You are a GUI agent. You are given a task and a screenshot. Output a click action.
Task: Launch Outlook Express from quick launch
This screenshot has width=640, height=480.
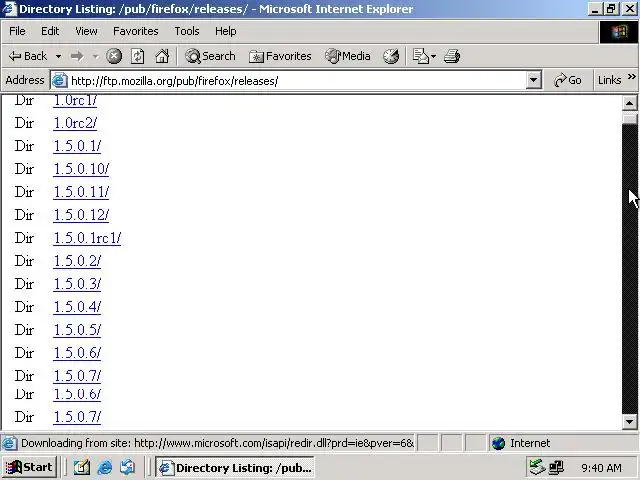click(x=127, y=467)
